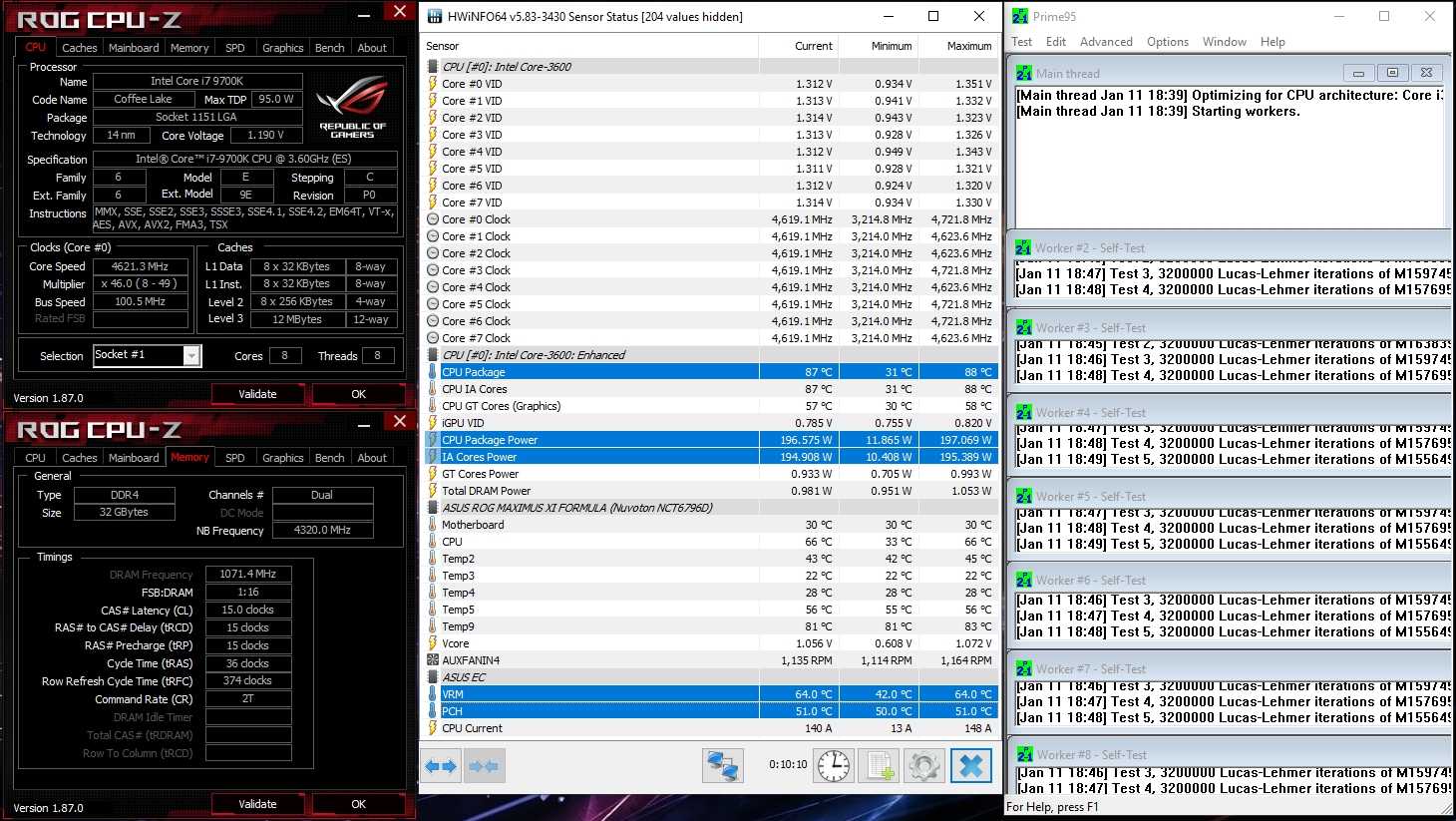Open the Prime95 Options menu
This screenshot has width=1456, height=821.
coord(1167,42)
